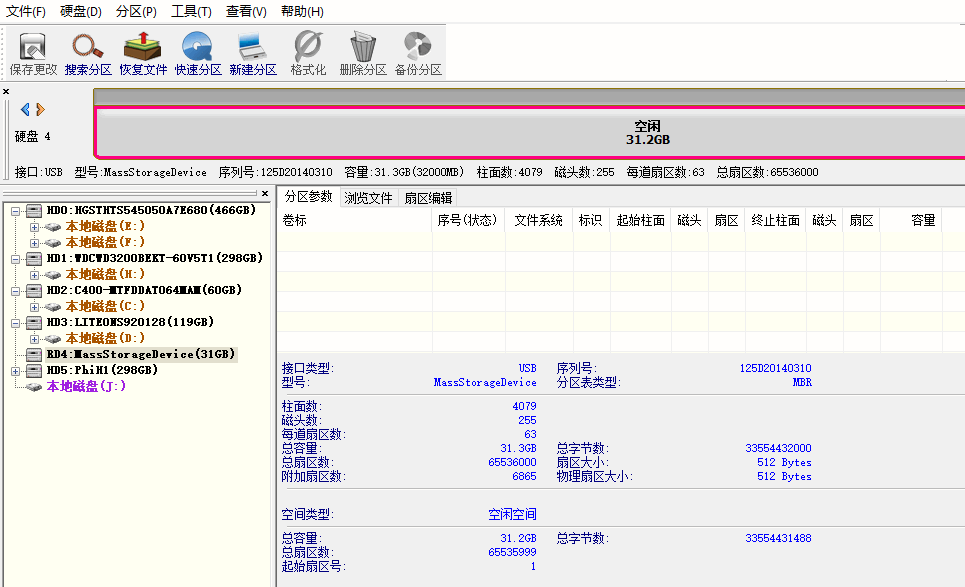Open the 硬盘(D) menu
This screenshot has height=587, width=965.
(81, 12)
